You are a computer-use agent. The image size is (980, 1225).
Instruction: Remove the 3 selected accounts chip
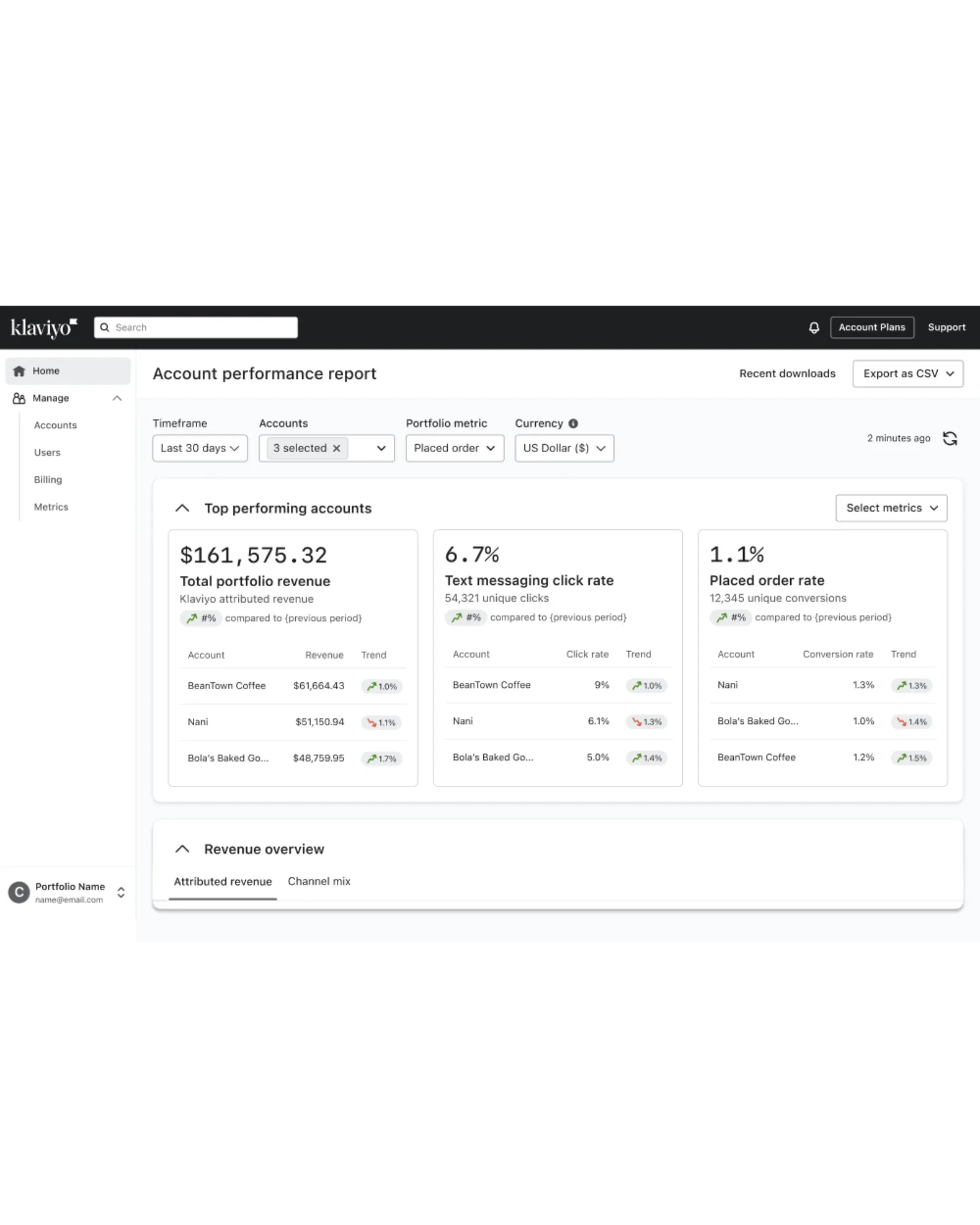tap(336, 448)
